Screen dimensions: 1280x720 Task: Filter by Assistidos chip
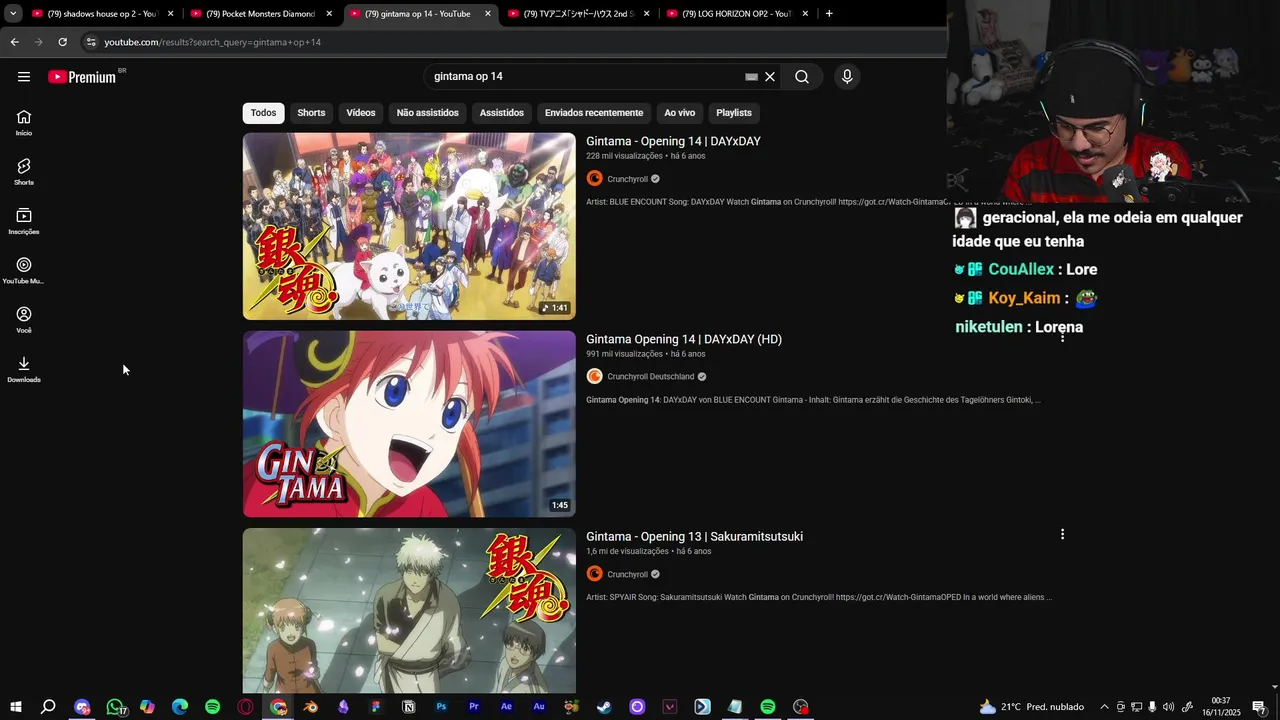pos(501,113)
